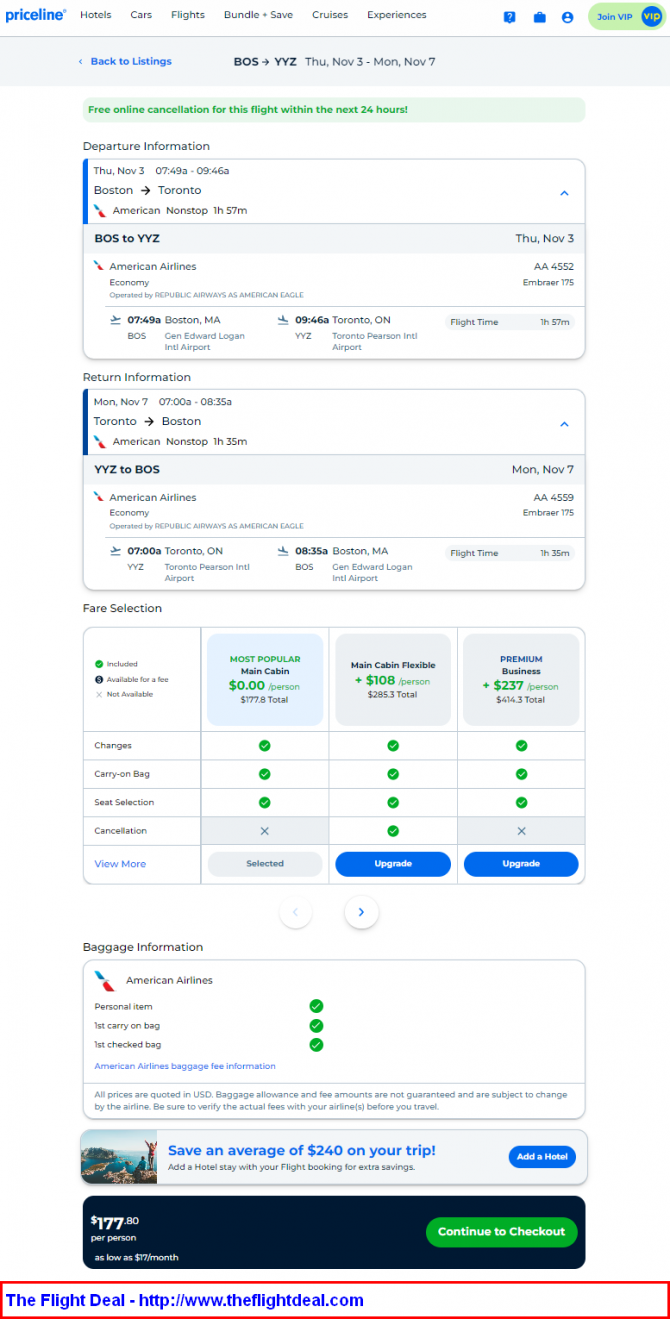This screenshot has width=670, height=1319.
Task: Click the Flight Time 1h 35m badge
Action: [510, 553]
